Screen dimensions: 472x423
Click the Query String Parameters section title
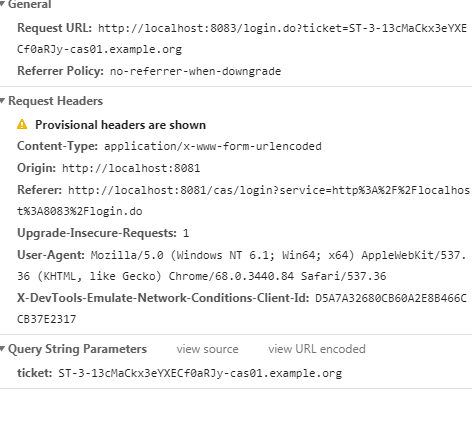tap(77, 349)
